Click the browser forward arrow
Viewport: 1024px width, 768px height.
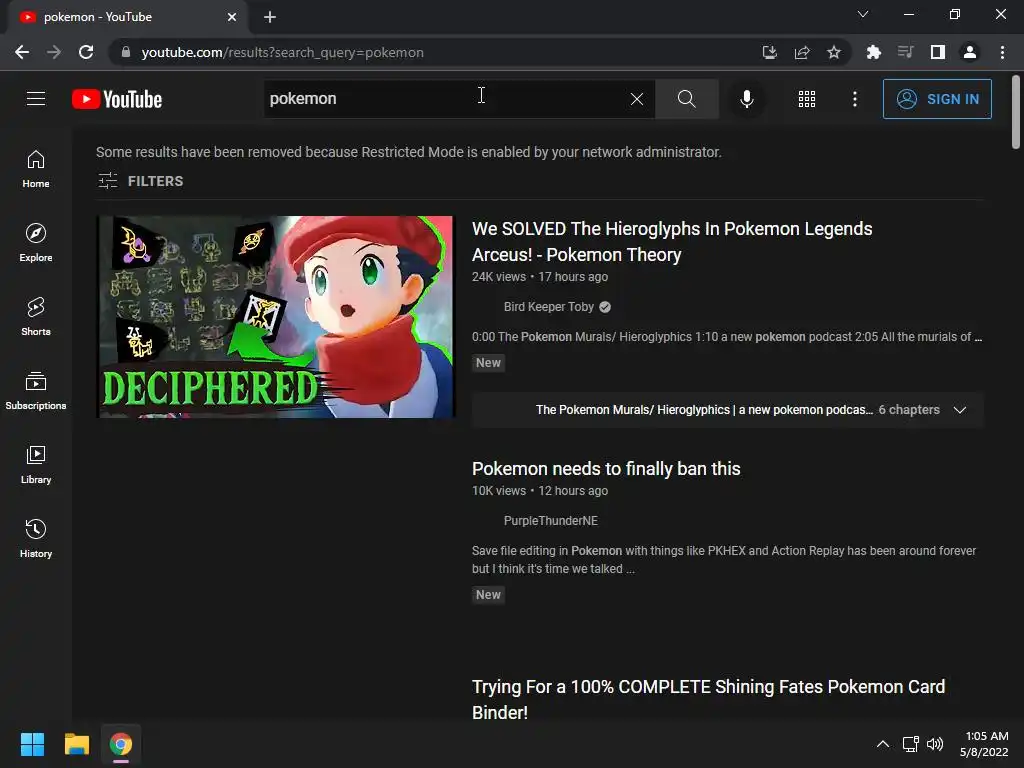pos(54,52)
